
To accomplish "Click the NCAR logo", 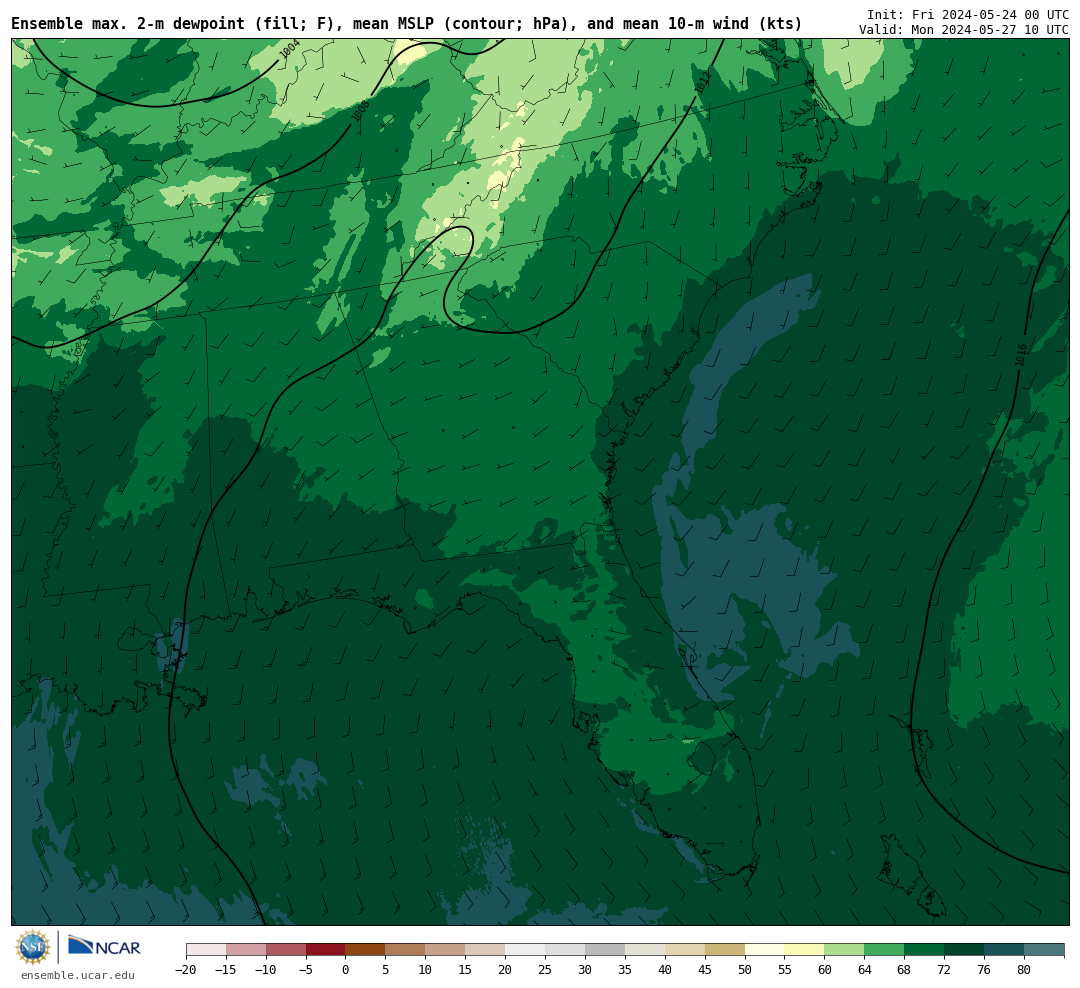I will [104, 946].
